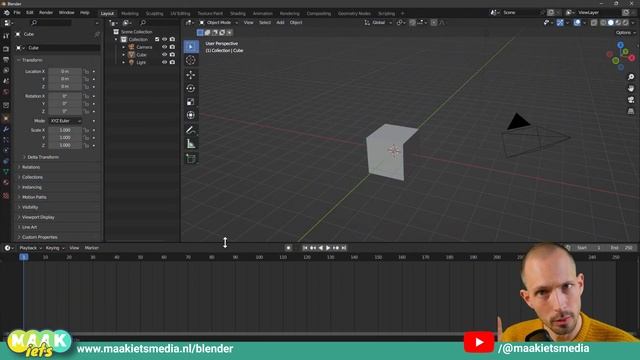Pick the Measure tool
Screen dimensions: 640x360
click(191, 144)
